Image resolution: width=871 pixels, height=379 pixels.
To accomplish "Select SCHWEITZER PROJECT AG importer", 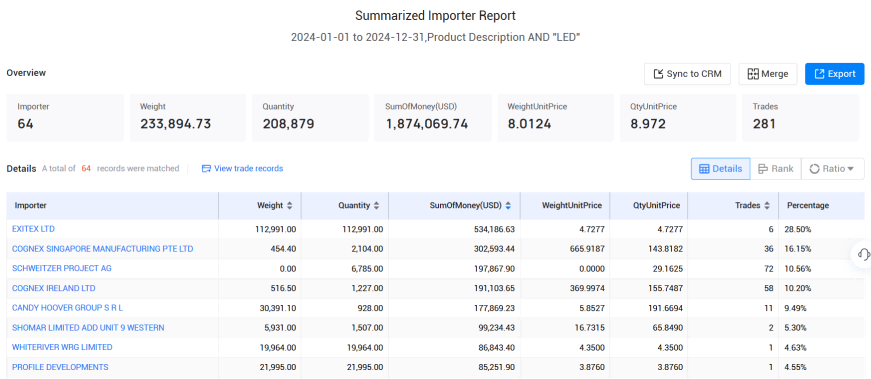I will click(x=62, y=268).
